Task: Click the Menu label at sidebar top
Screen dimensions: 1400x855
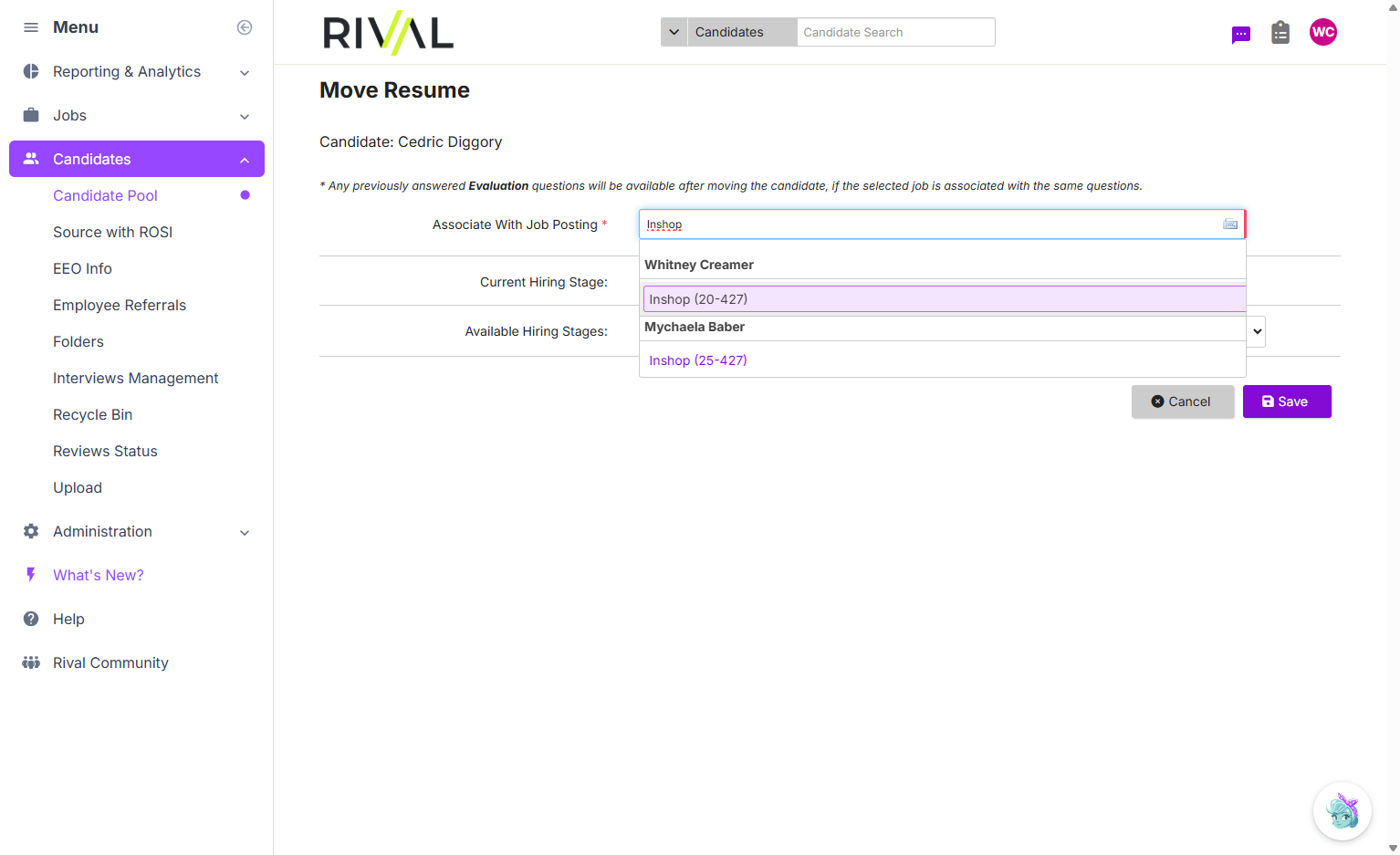Action: click(x=76, y=27)
